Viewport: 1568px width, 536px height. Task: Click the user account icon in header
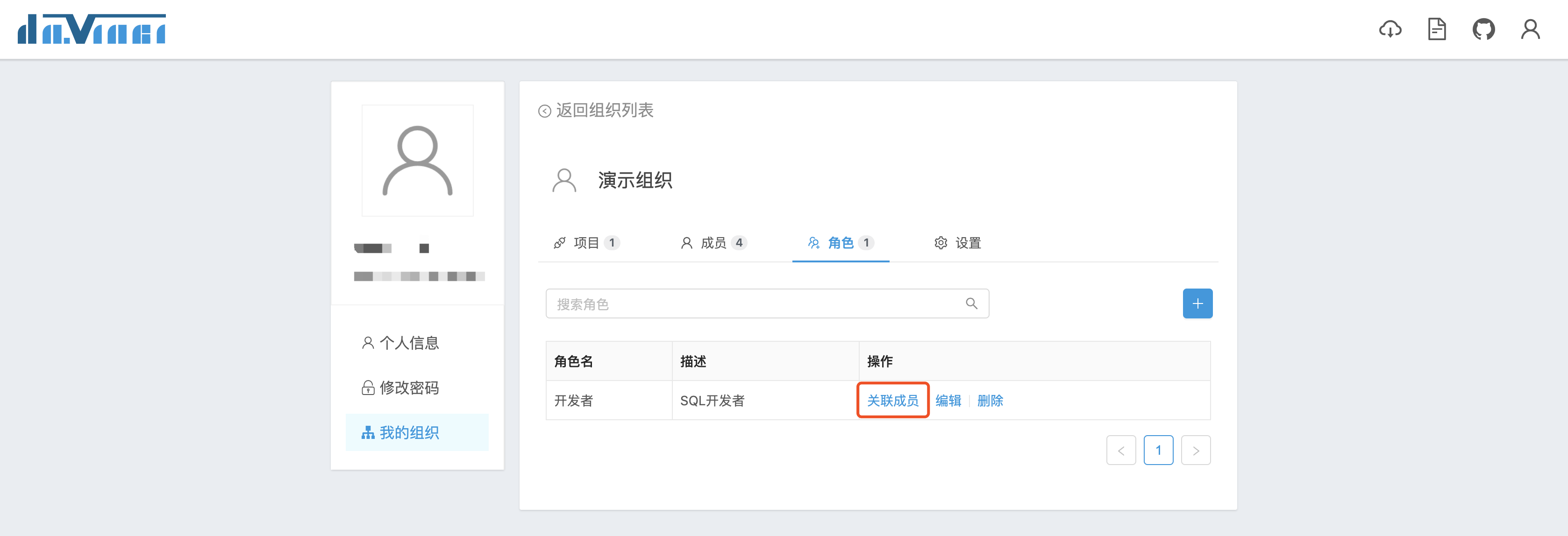tap(1530, 29)
